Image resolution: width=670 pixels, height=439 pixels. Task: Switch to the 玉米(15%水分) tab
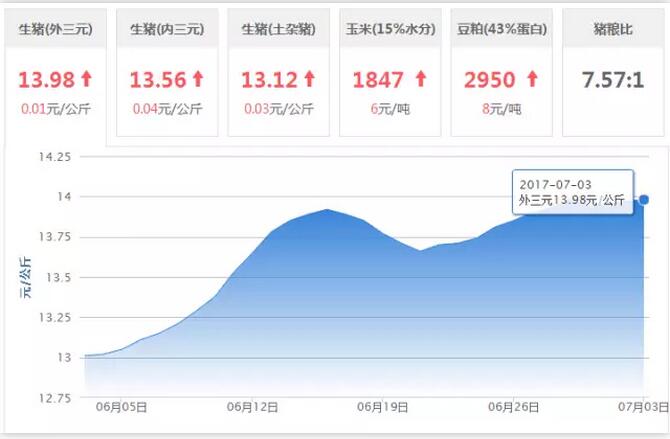pos(389,29)
